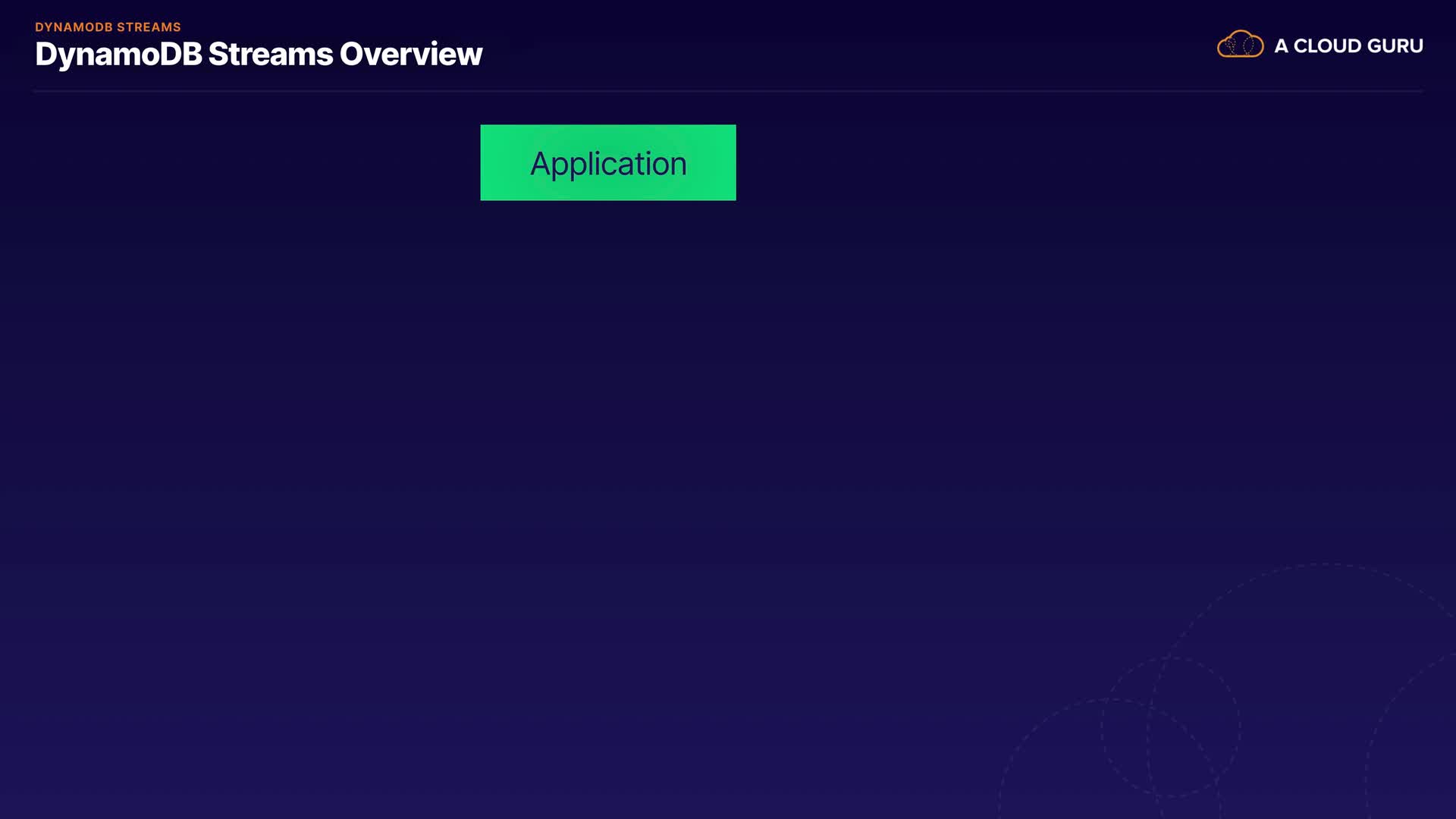The width and height of the screenshot is (1456, 819).
Task: Click the orange DYNAMODB STREAMS section label
Action: coord(108,27)
